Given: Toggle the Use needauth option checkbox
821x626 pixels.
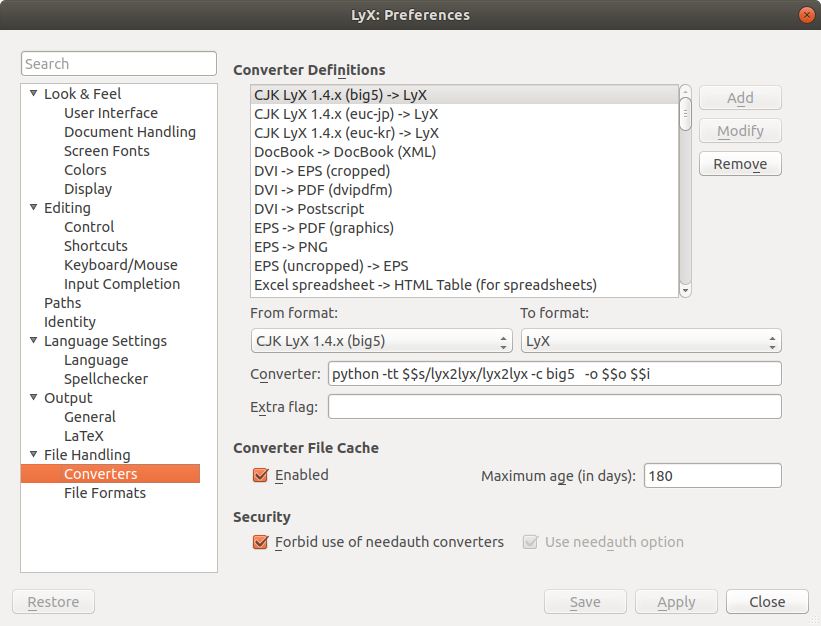Looking at the screenshot, I should [531, 542].
